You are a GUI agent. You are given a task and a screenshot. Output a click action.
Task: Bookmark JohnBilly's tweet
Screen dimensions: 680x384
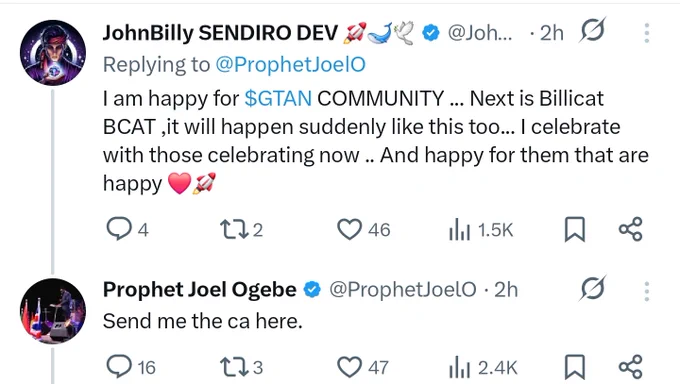(x=575, y=230)
